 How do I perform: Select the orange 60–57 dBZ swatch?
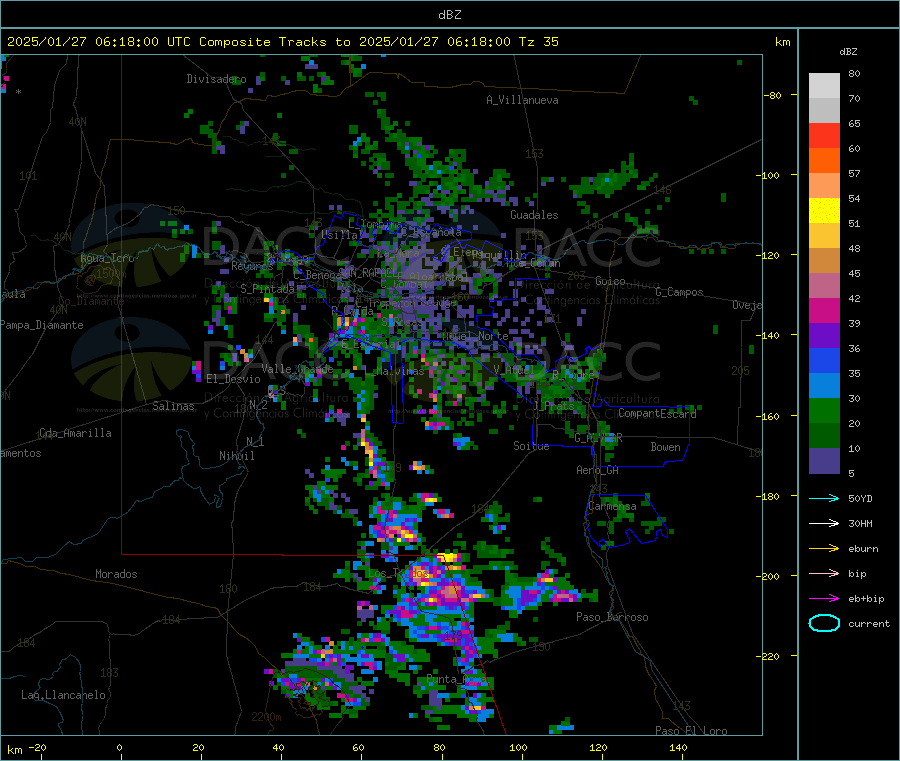[x=824, y=161]
